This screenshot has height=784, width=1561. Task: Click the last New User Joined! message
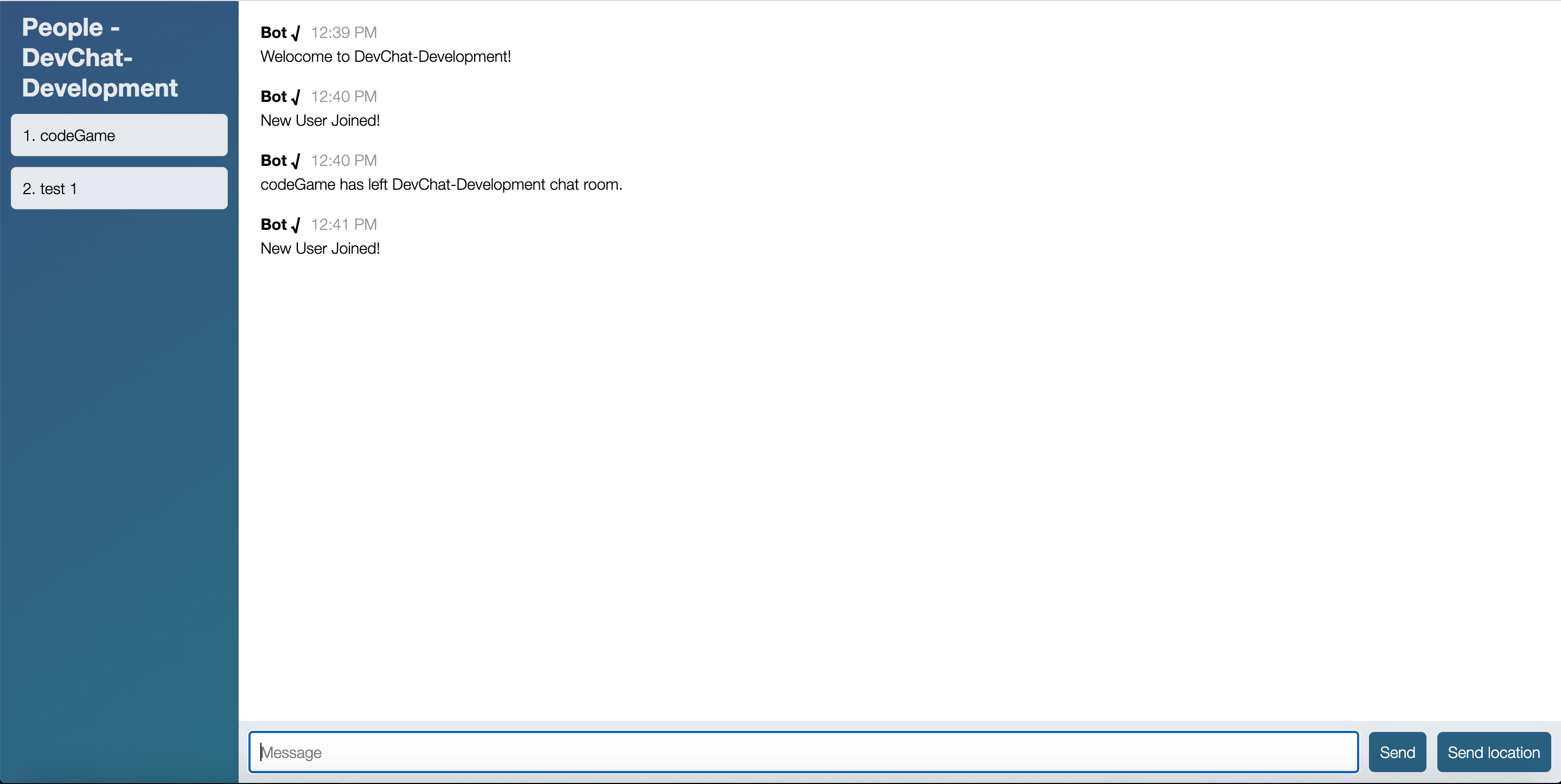tap(320, 248)
